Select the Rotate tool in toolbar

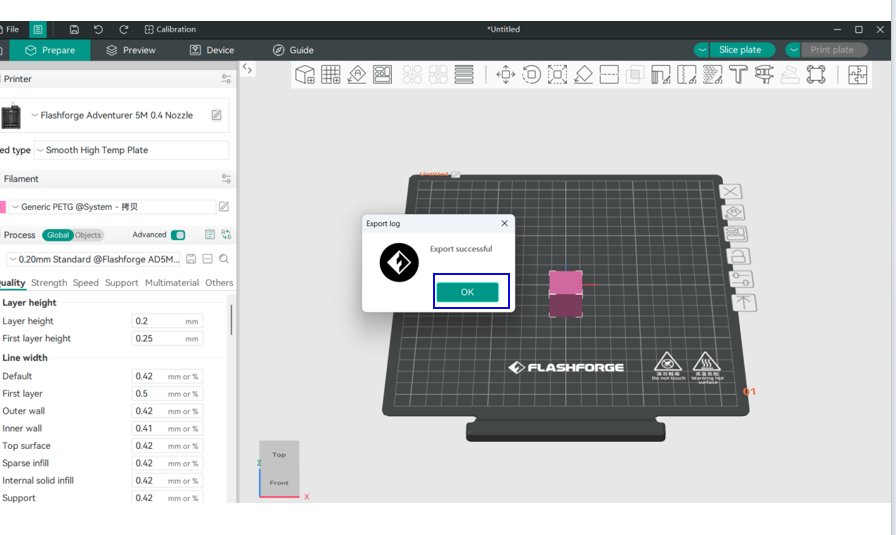(531, 75)
